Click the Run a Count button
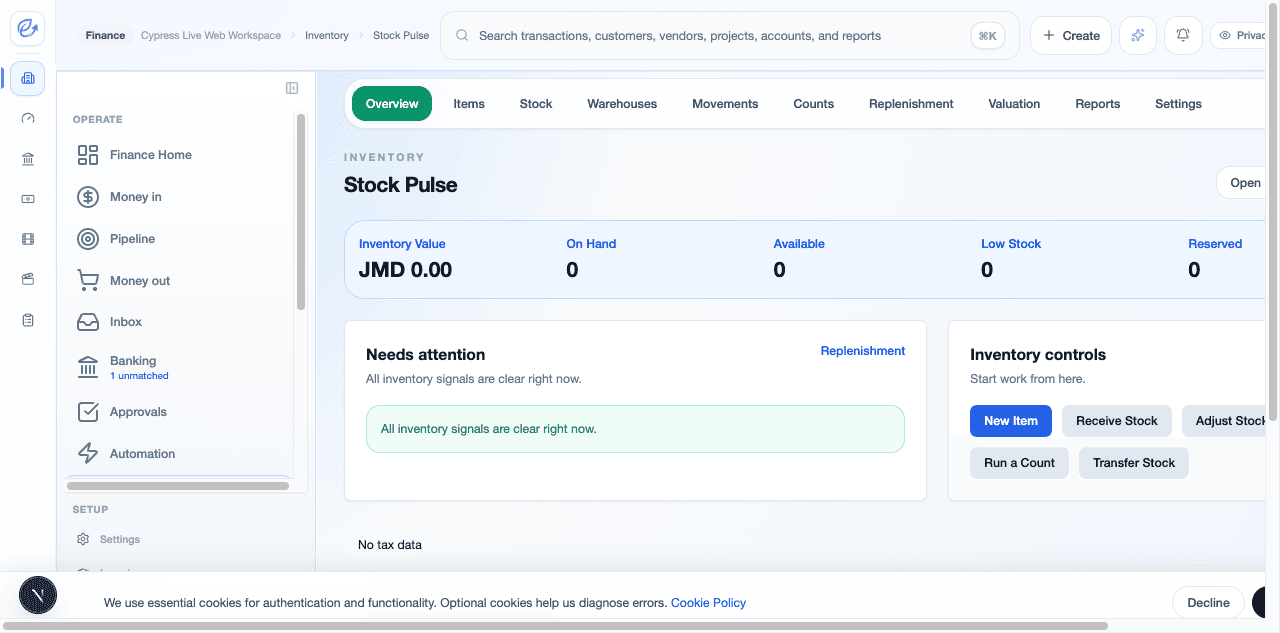The height and width of the screenshot is (633, 1280). (x=1019, y=463)
